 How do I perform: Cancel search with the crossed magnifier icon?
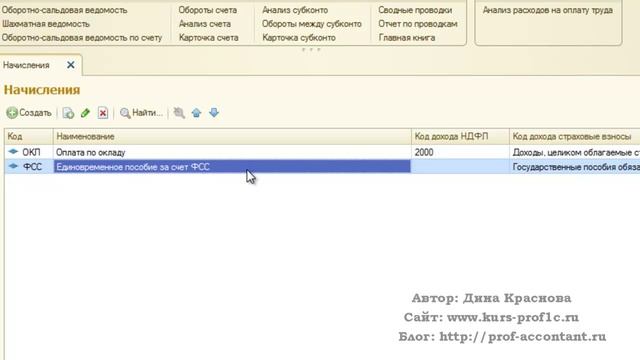(x=179, y=113)
